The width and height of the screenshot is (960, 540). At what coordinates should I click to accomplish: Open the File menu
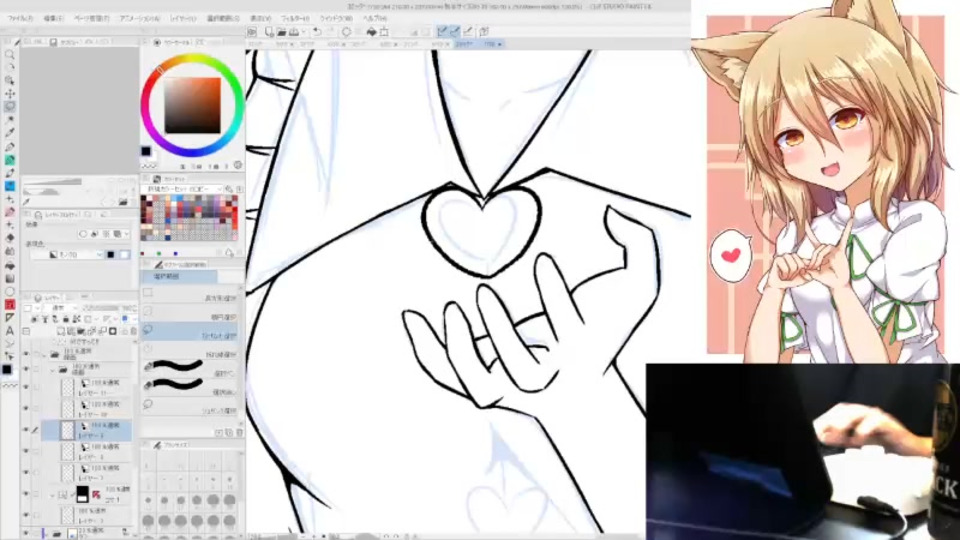tap(20, 18)
